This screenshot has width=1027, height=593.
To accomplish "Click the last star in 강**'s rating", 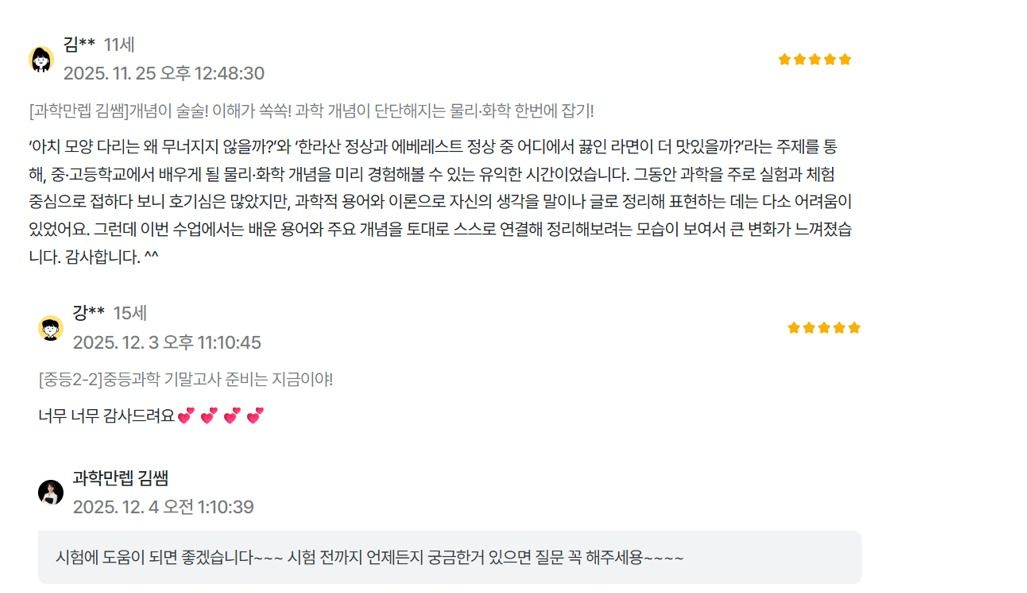I will [x=854, y=328].
